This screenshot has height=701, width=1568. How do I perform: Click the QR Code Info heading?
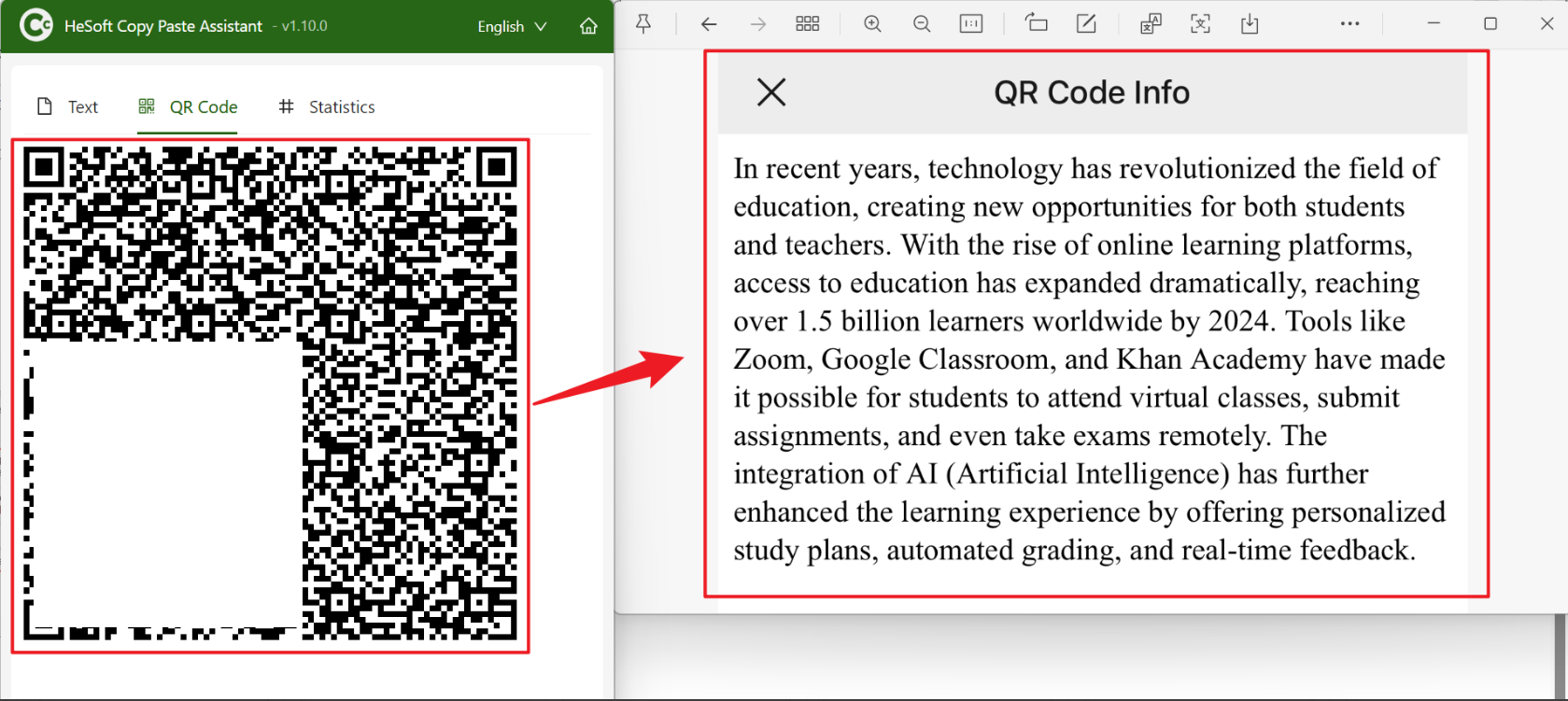coord(1092,92)
